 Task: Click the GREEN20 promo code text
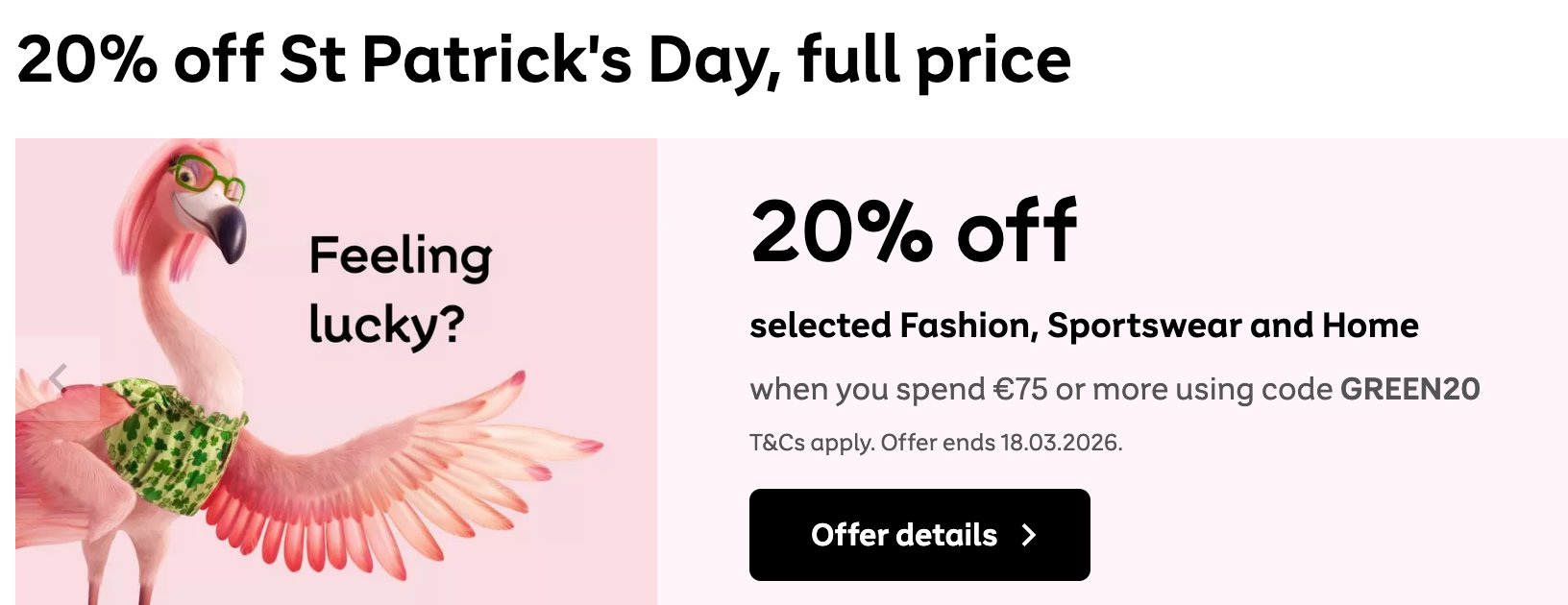[1409, 389]
